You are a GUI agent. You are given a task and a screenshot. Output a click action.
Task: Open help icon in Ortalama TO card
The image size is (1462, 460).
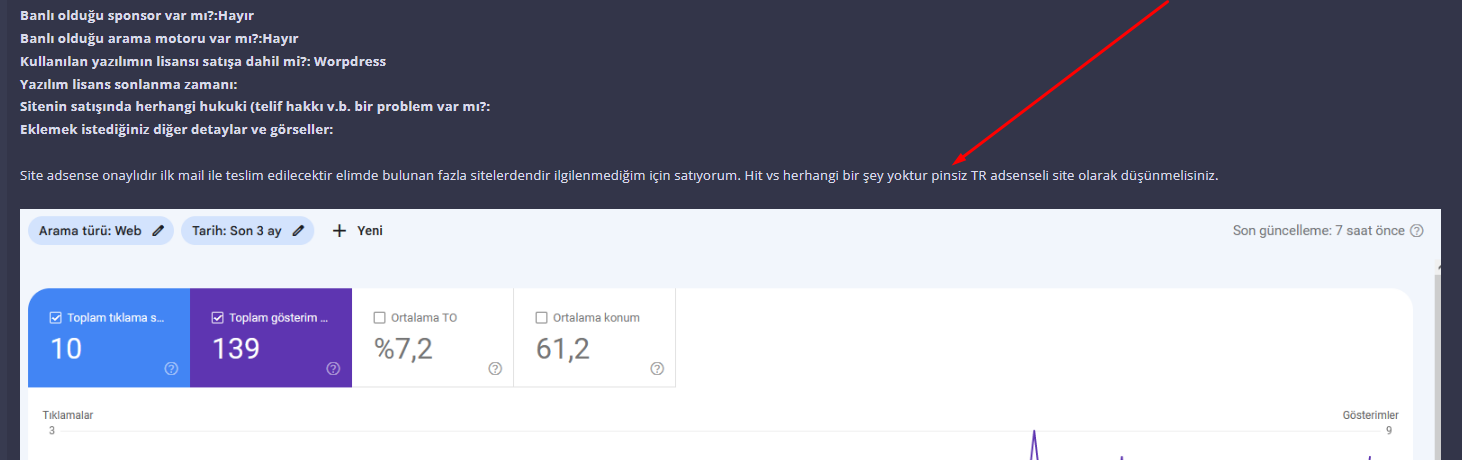point(495,368)
